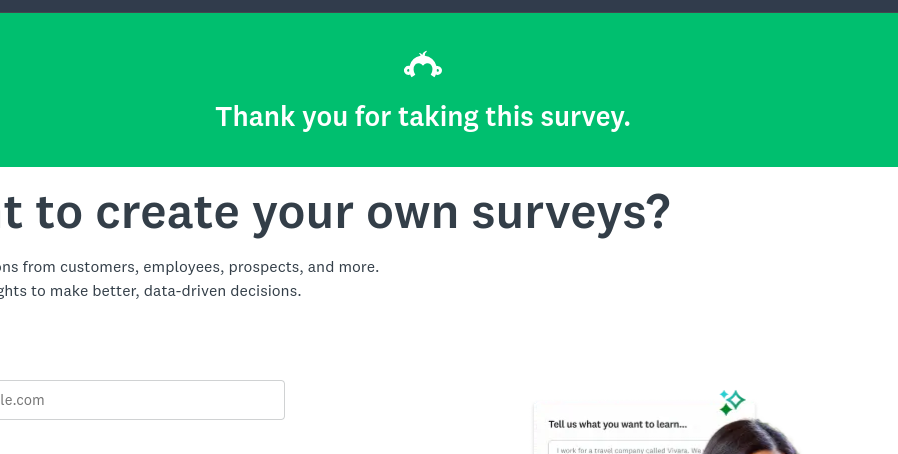Click the small teal sparkle star

pyautogui.click(x=723, y=394)
